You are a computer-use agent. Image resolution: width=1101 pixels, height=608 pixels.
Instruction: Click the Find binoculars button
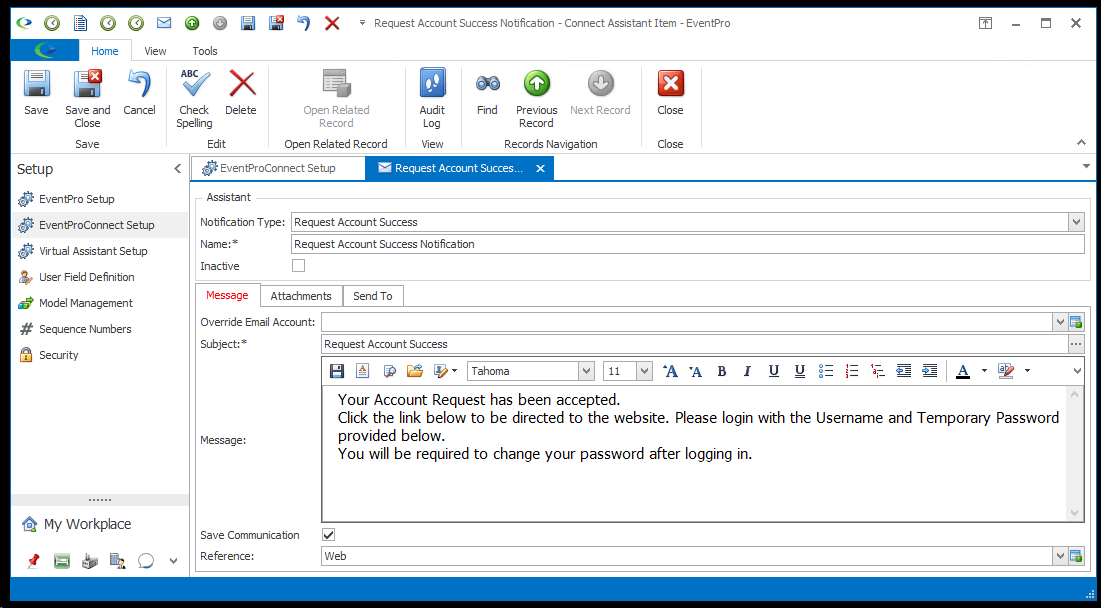click(x=487, y=93)
